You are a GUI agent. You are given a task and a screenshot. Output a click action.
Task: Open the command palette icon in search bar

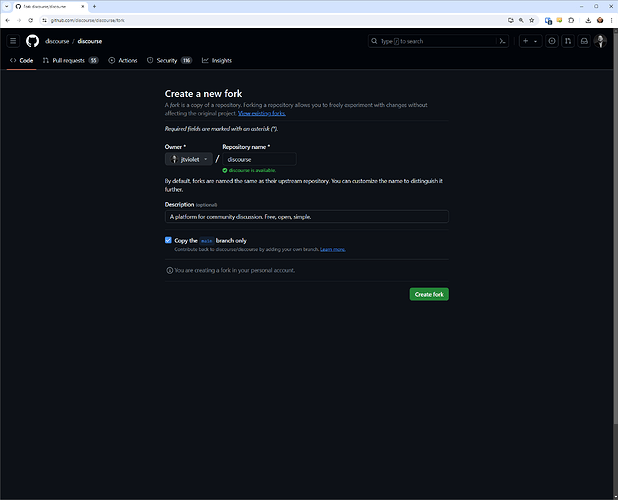pos(502,41)
